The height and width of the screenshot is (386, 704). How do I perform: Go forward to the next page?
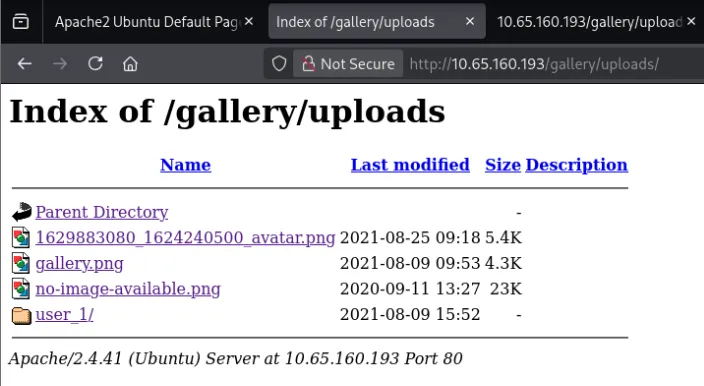click(x=60, y=64)
